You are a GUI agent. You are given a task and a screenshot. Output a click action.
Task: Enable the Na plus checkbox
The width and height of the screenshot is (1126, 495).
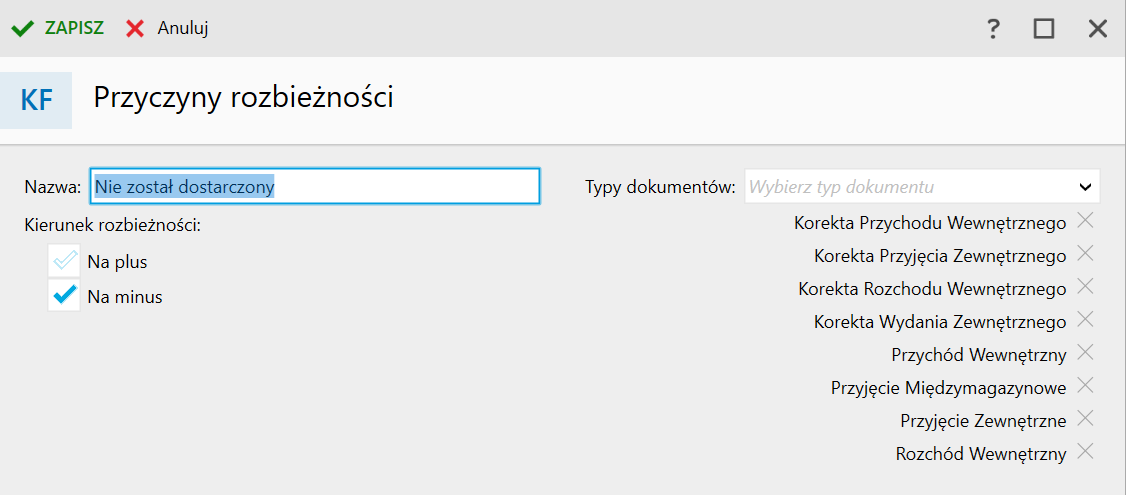click(64, 261)
